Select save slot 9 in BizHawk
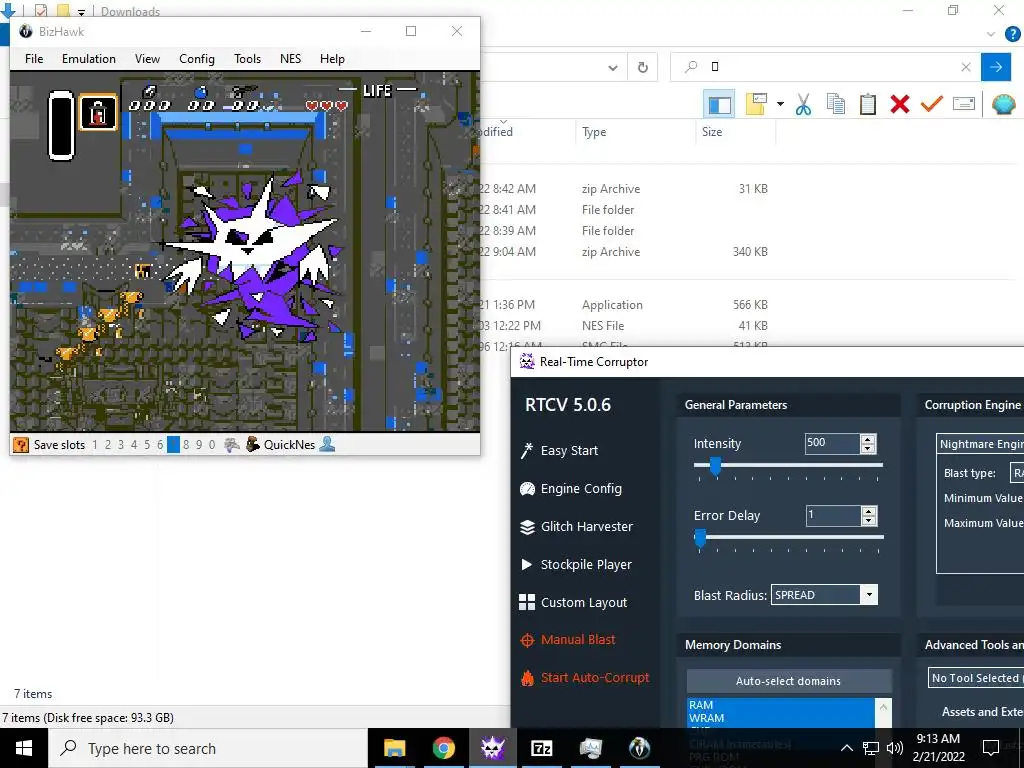Screen dimensions: 1024x768 (199, 445)
